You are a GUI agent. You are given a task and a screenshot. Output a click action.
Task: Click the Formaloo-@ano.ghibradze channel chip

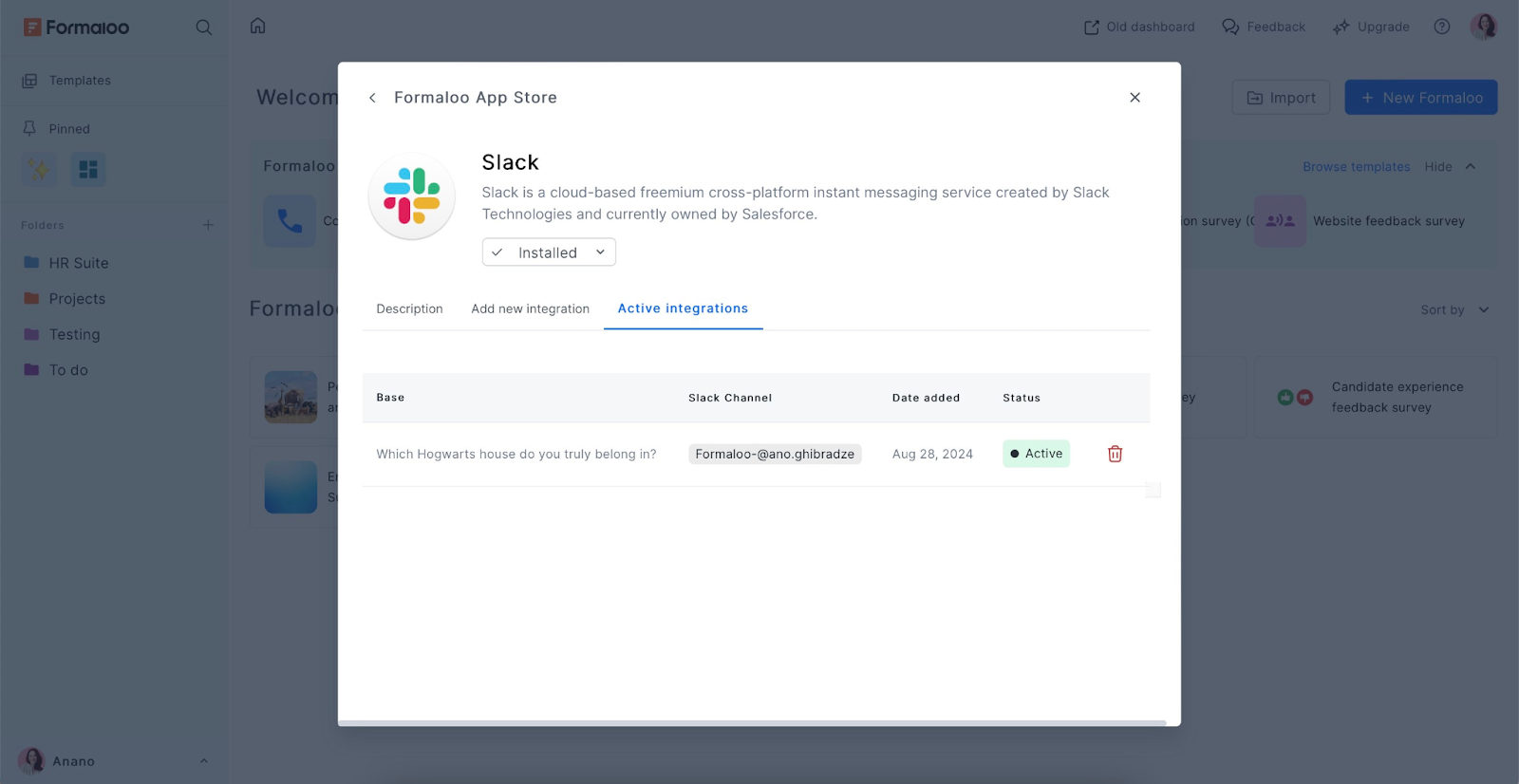(775, 454)
